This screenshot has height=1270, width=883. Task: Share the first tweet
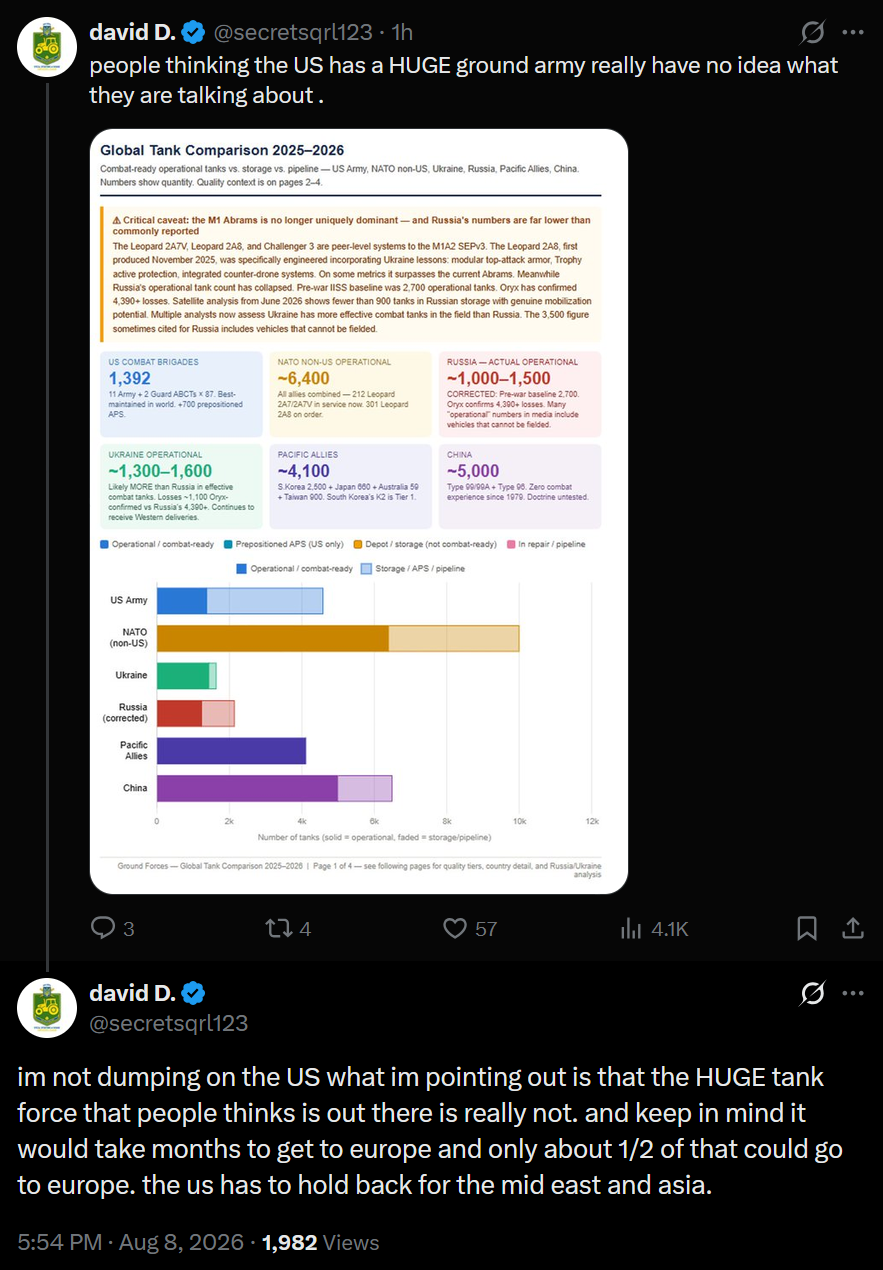click(x=853, y=929)
